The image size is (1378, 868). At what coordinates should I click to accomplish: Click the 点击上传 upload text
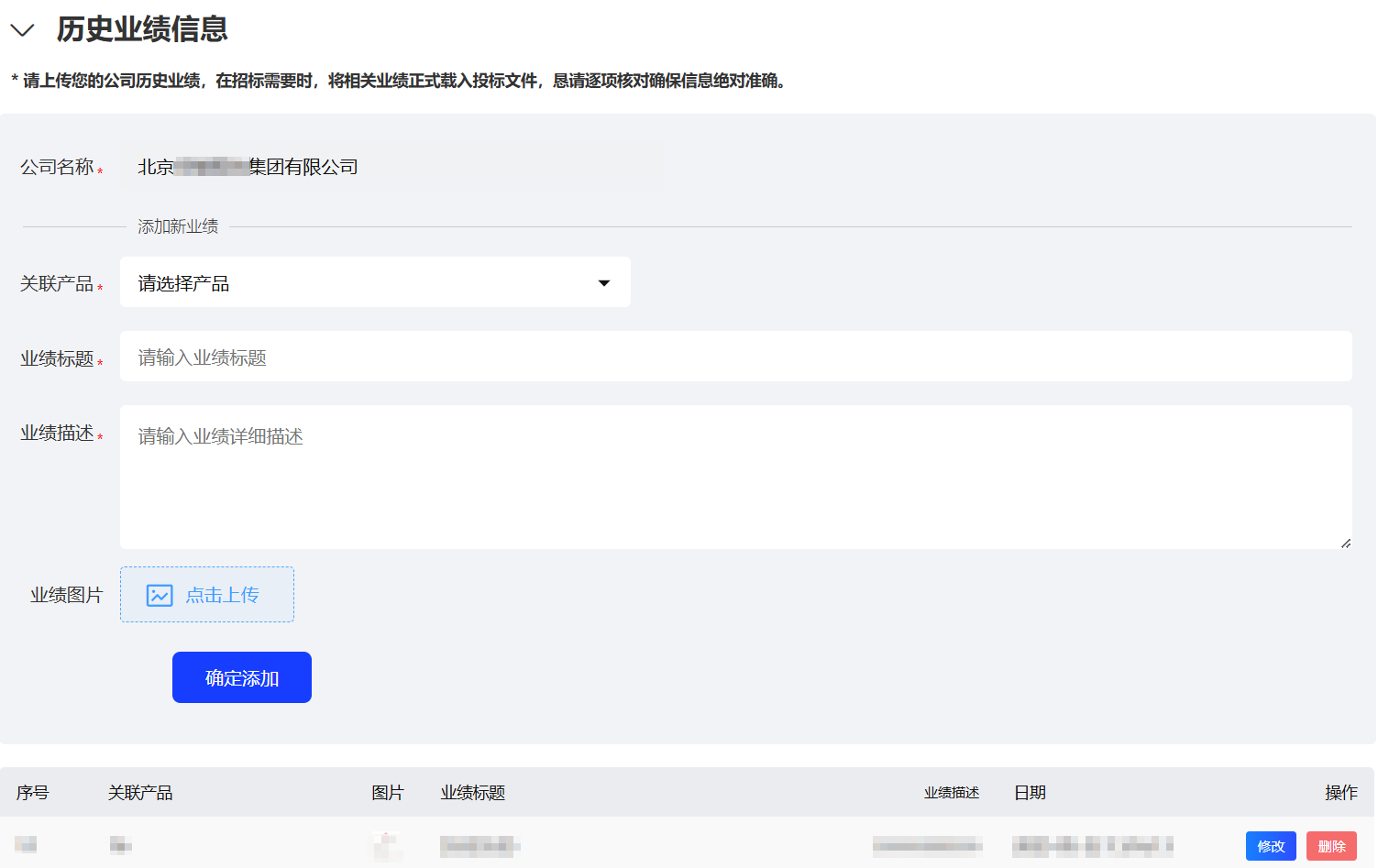(223, 595)
